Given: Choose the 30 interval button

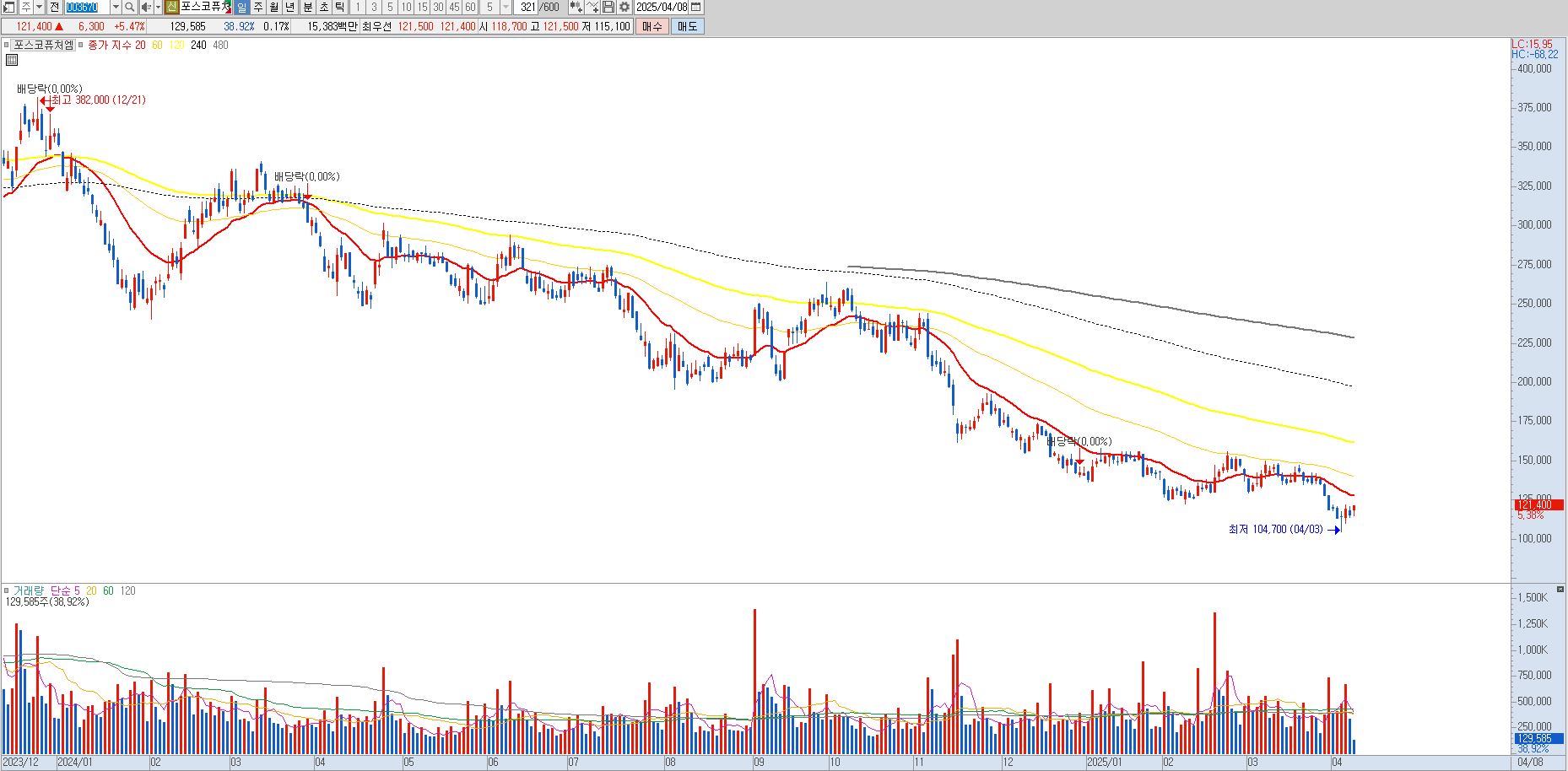Looking at the screenshot, I should pos(438,7).
